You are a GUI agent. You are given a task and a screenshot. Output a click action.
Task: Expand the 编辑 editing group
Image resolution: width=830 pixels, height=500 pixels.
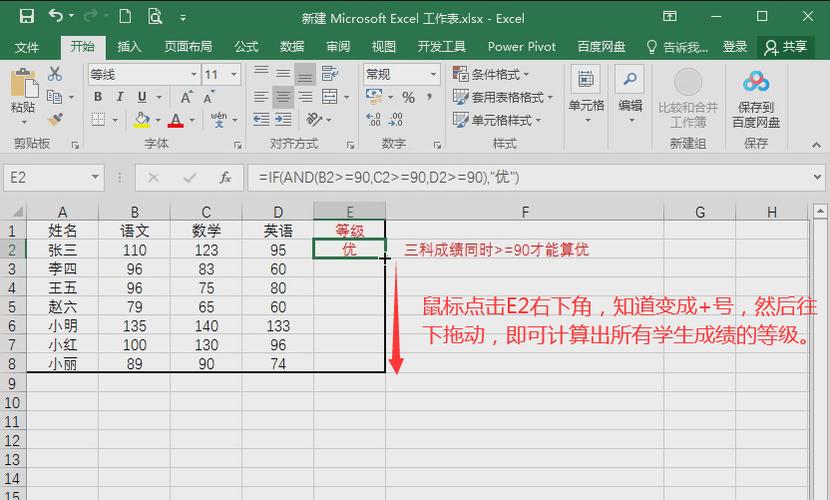pyautogui.click(x=630, y=95)
